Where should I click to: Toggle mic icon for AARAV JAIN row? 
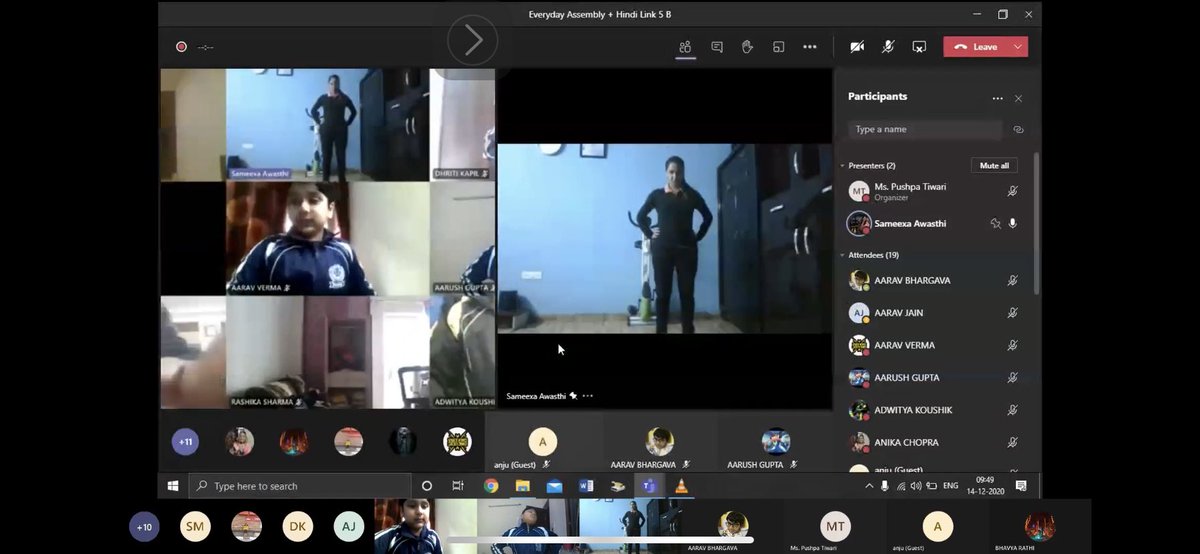1012,313
